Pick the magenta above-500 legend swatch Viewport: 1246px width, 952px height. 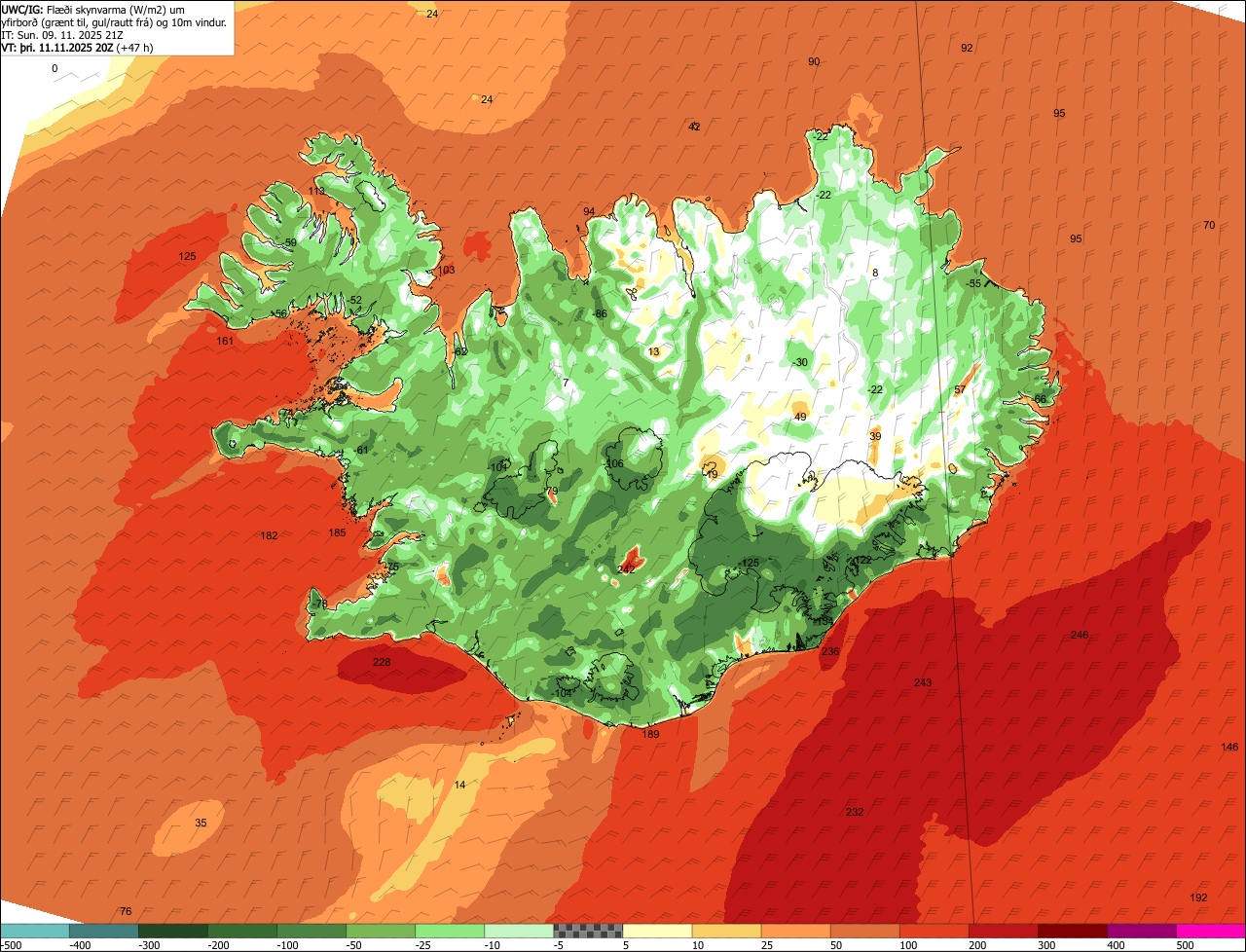coord(1211,931)
